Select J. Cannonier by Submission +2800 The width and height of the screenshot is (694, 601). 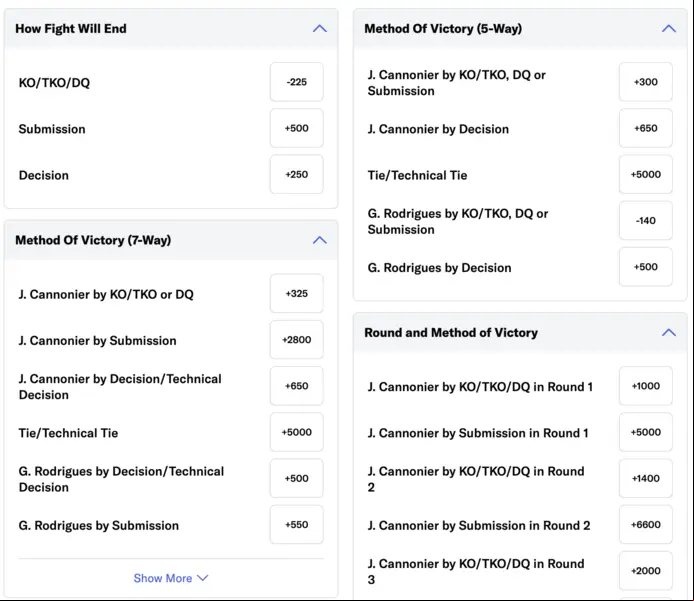tap(297, 339)
